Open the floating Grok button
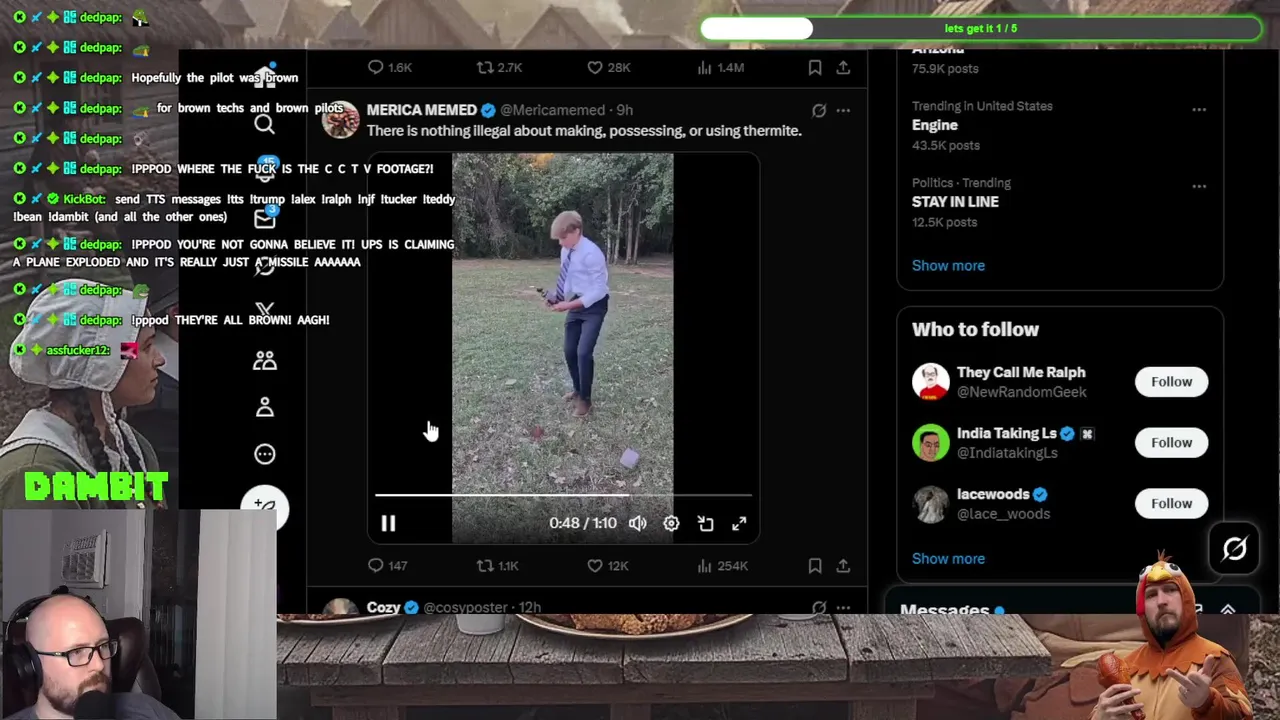This screenshot has height=720, width=1280. click(1234, 548)
